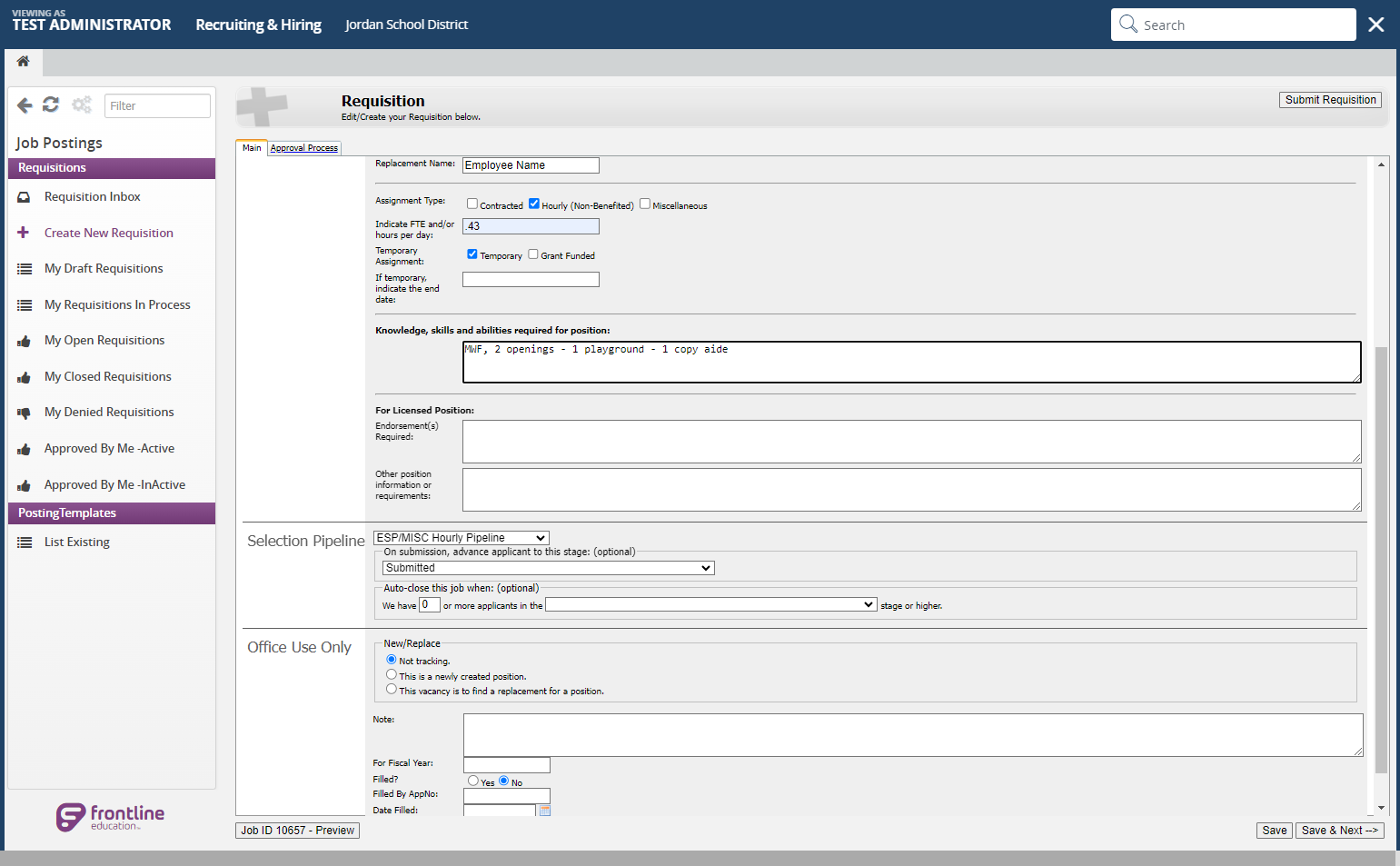
Task: Click the refresh icon in sidebar
Action: (x=51, y=105)
